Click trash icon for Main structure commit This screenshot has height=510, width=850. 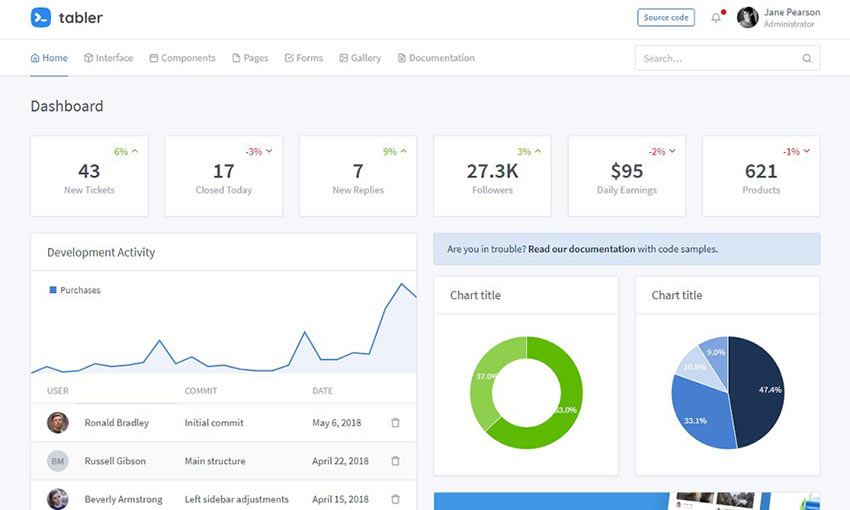395,461
